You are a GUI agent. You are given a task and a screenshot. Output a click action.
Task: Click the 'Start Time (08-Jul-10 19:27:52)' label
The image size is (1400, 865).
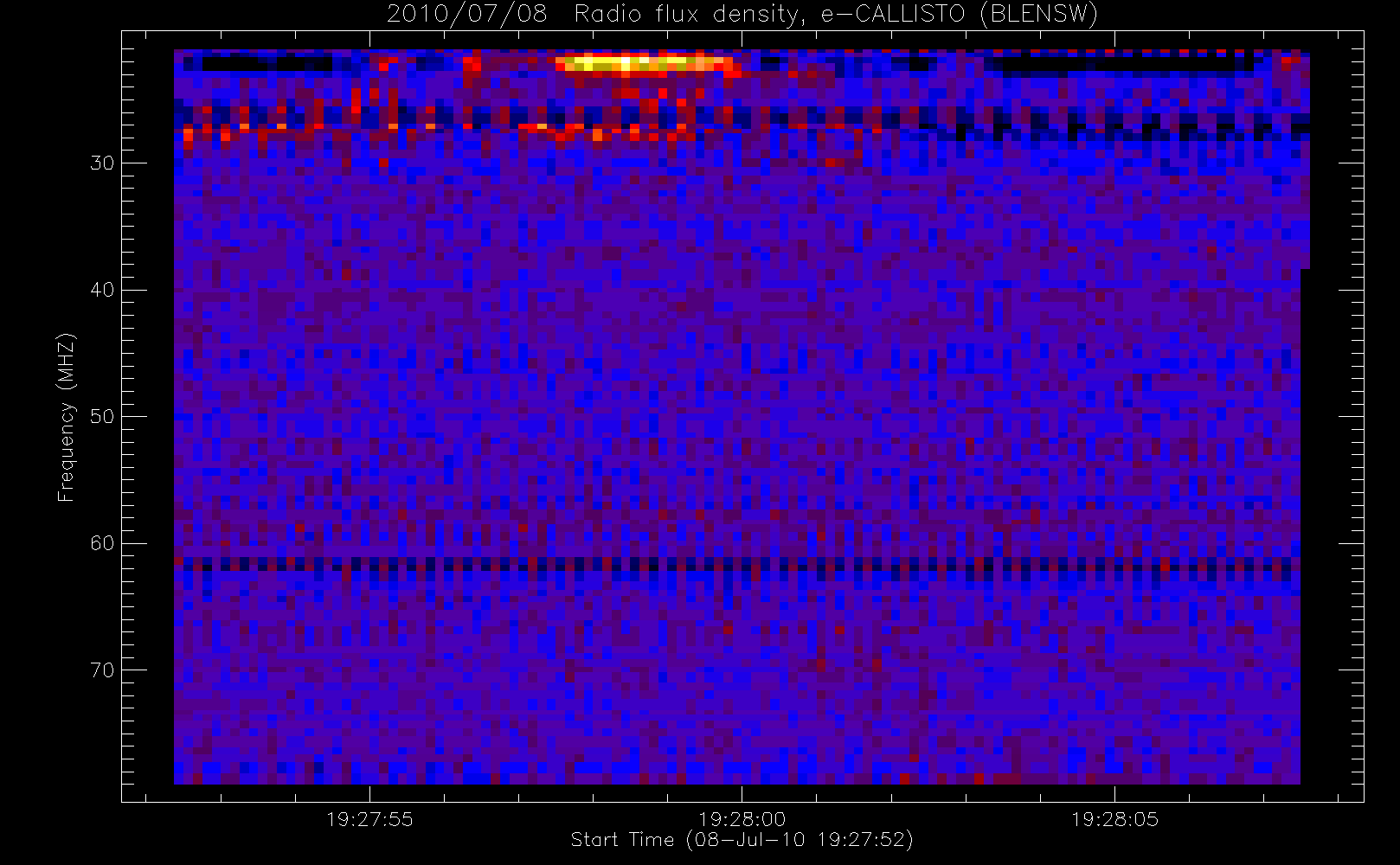[742, 840]
